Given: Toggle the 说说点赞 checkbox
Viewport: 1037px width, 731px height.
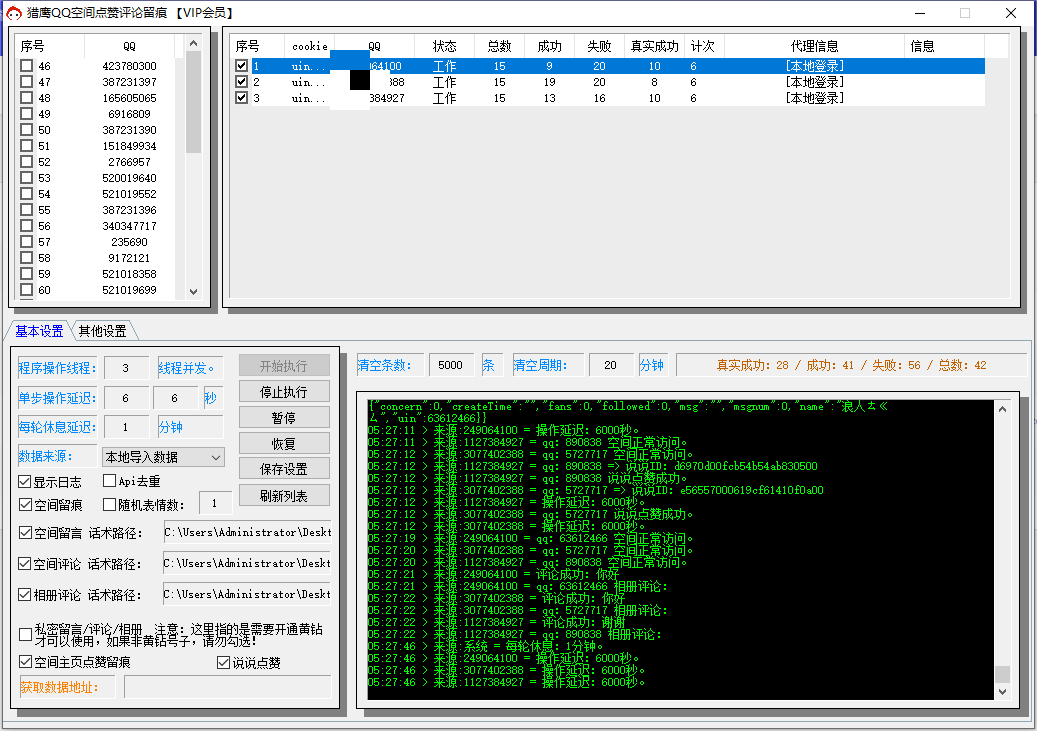Looking at the screenshot, I should tap(224, 662).
